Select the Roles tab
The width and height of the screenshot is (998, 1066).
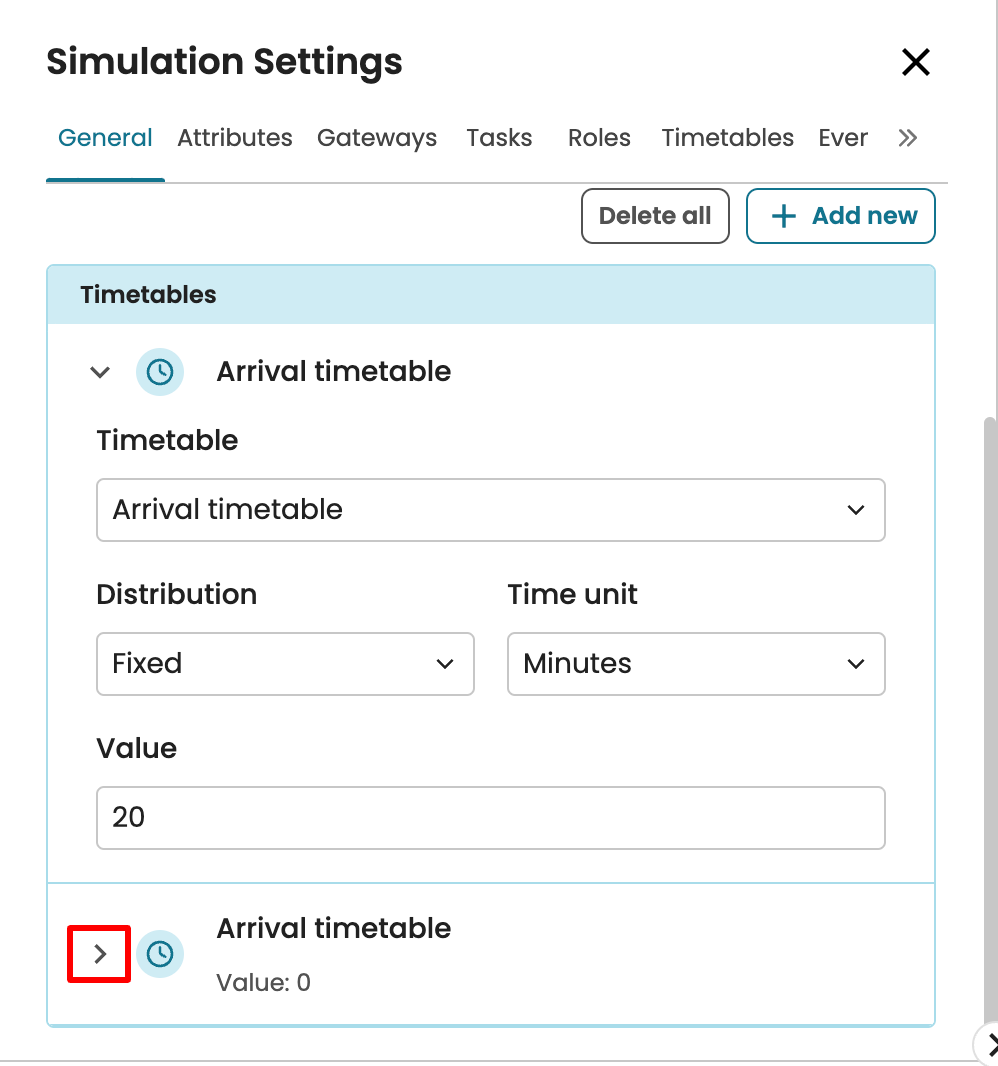tap(599, 138)
